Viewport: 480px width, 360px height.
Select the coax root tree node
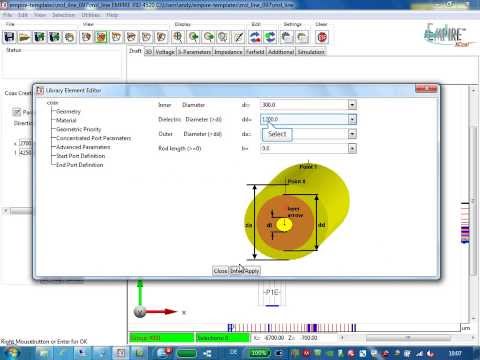(53, 103)
